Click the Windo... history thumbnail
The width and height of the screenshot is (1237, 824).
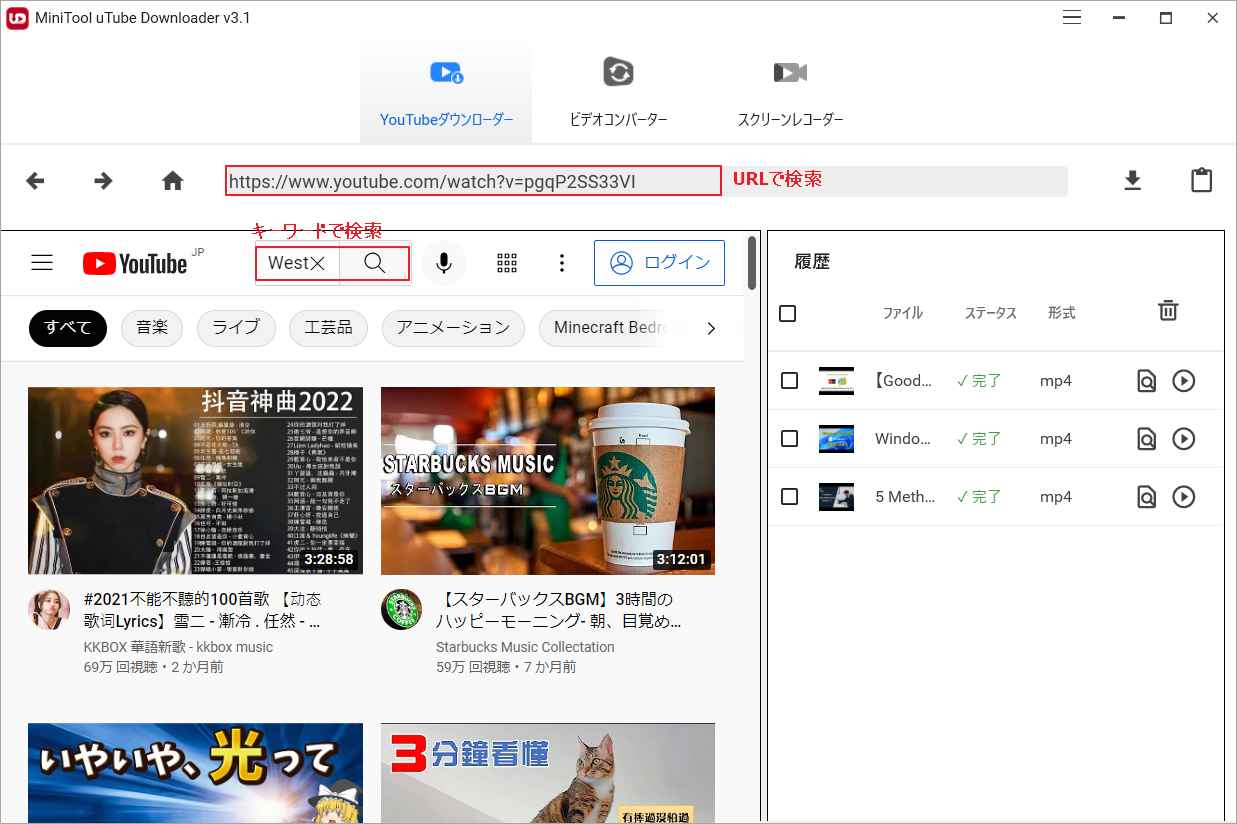[x=836, y=439]
